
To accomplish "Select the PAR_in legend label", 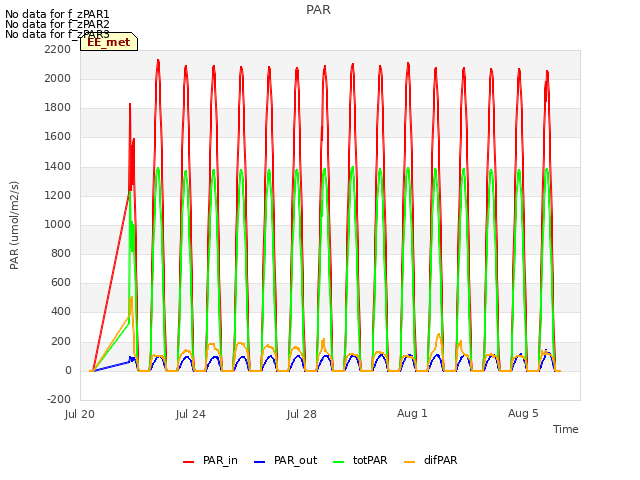I will (220, 460).
